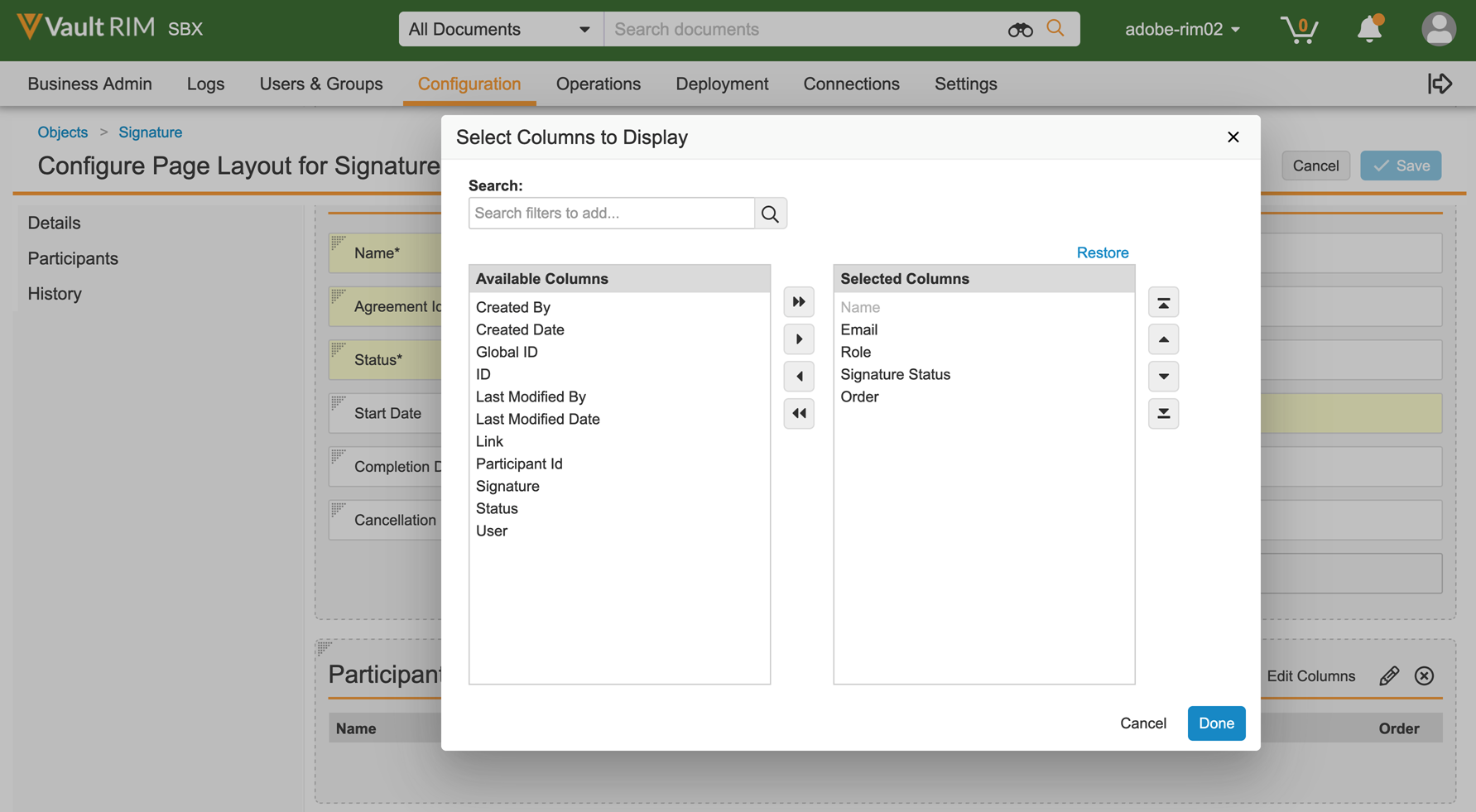Remove a column using the left-arrow button

point(798,376)
